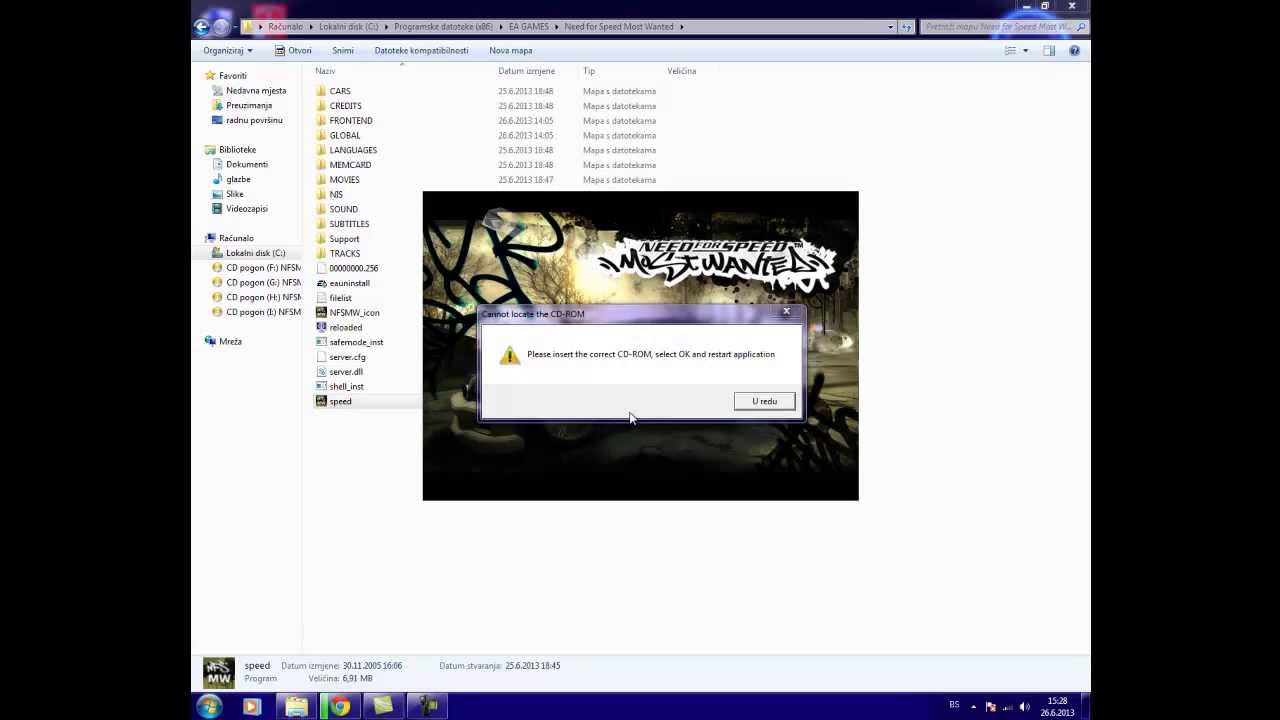Click Snimi in the Explorer toolbar
The height and width of the screenshot is (720, 1280).
(x=343, y=50)
